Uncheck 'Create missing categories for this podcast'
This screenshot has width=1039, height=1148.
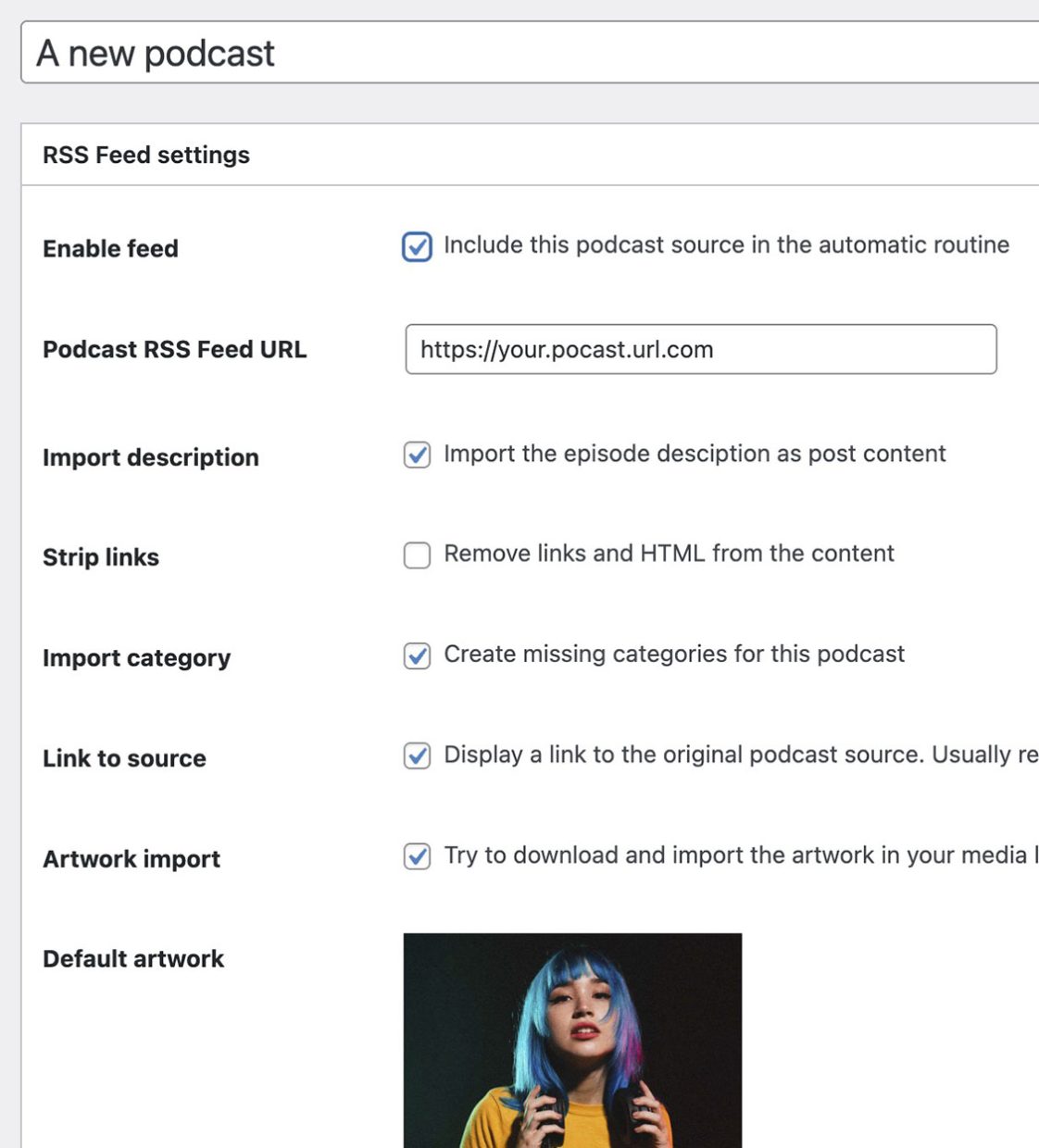tap(418, 656)
